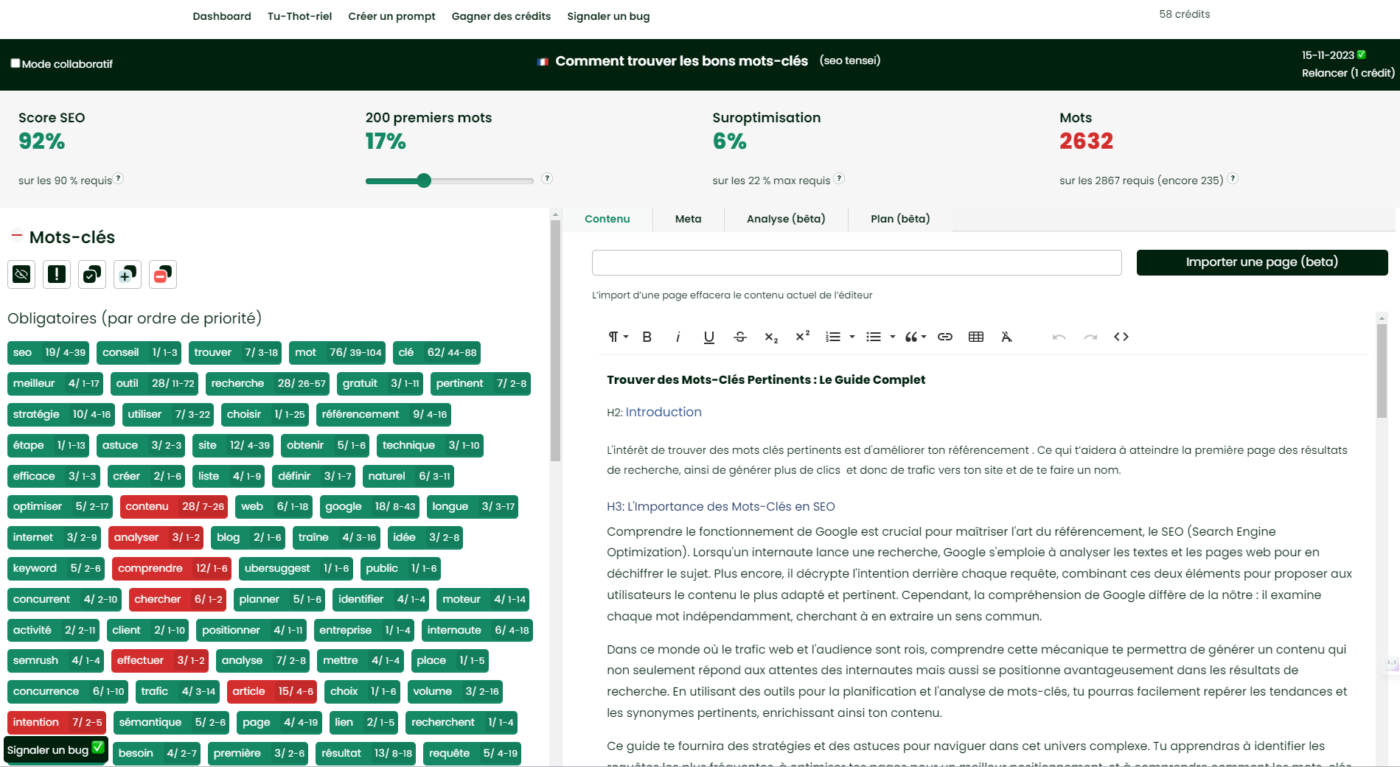Click the stacked squares checkmark icon
The width and height of the screenshot is (1400, 767).
point(92,274)
